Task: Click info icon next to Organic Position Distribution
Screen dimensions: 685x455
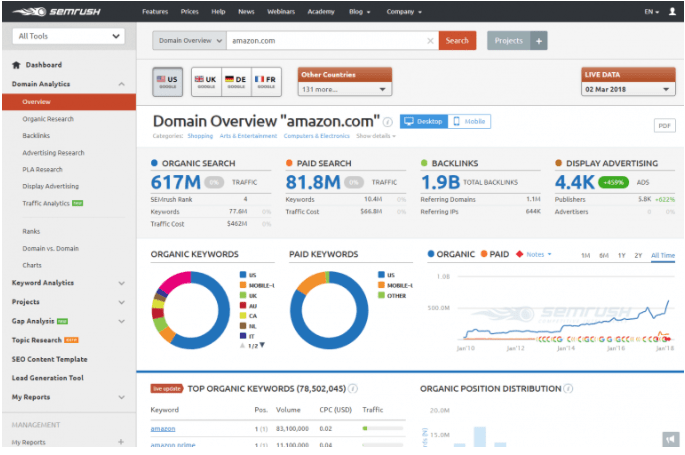Action: (x=568, y=388)
